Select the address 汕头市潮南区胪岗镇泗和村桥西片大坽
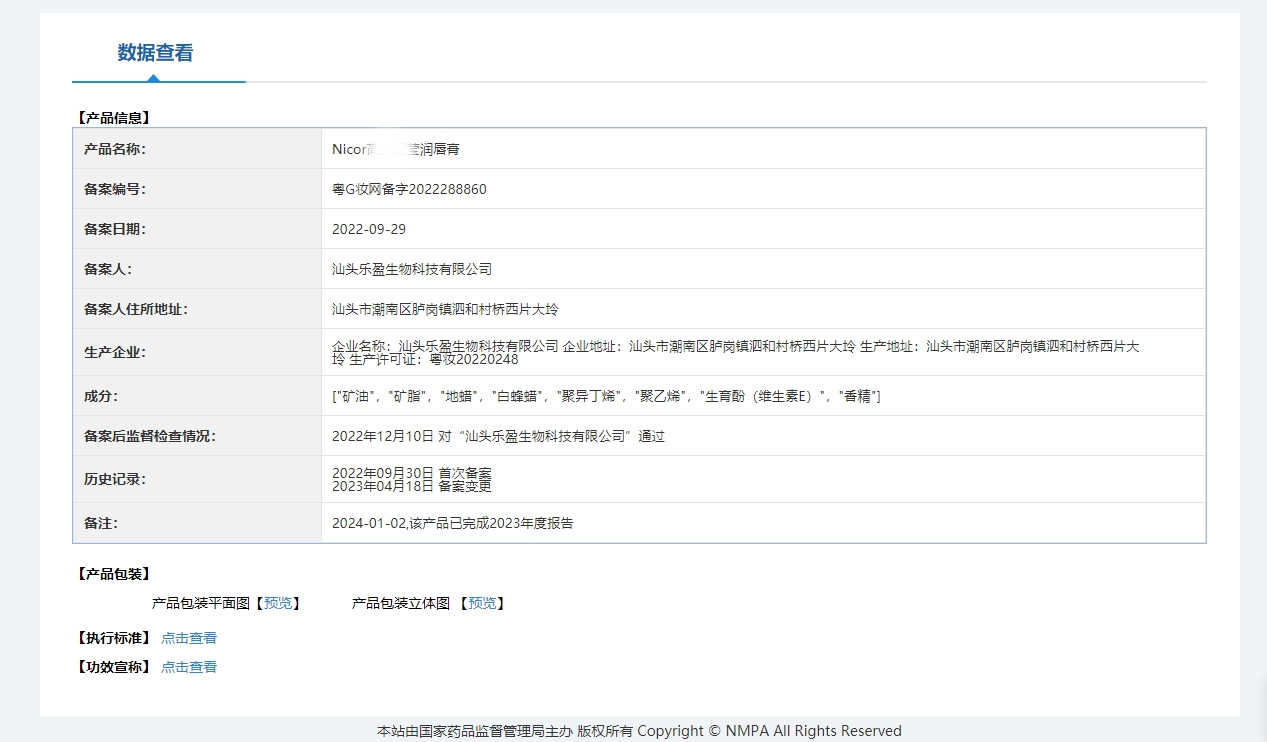Viewport: 1267px width, 742px height. 445,309
